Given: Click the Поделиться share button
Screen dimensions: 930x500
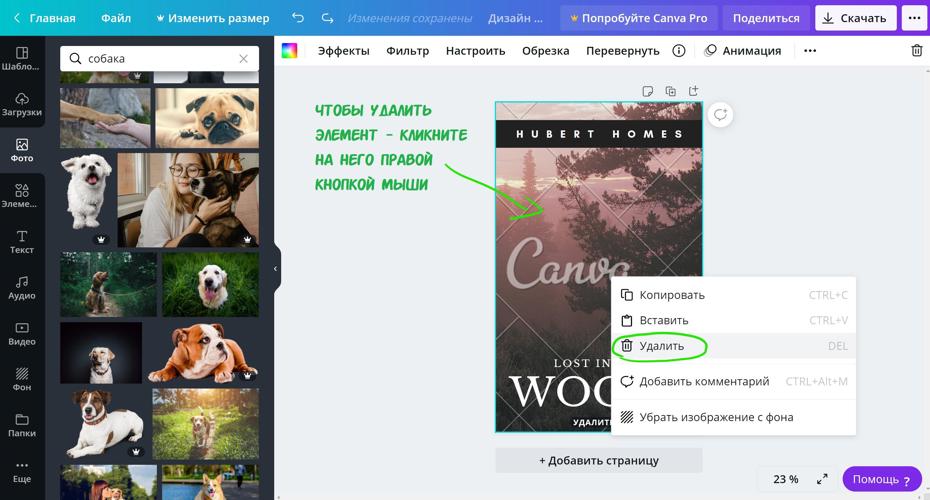Looking at the screenshot, I should coord(766,18).
